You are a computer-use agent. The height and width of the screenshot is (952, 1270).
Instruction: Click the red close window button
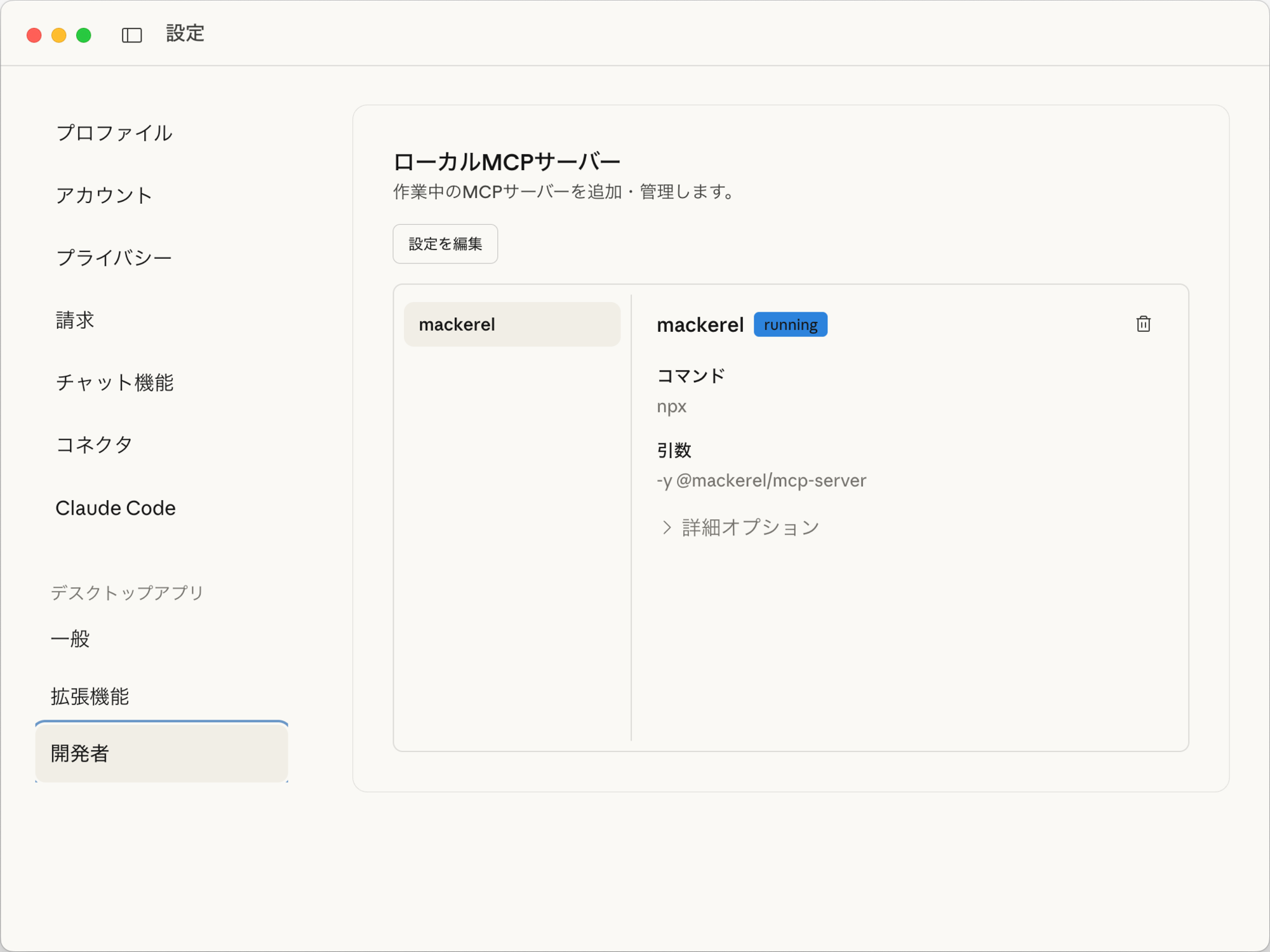pyautogui.click(x=34, y=35)
